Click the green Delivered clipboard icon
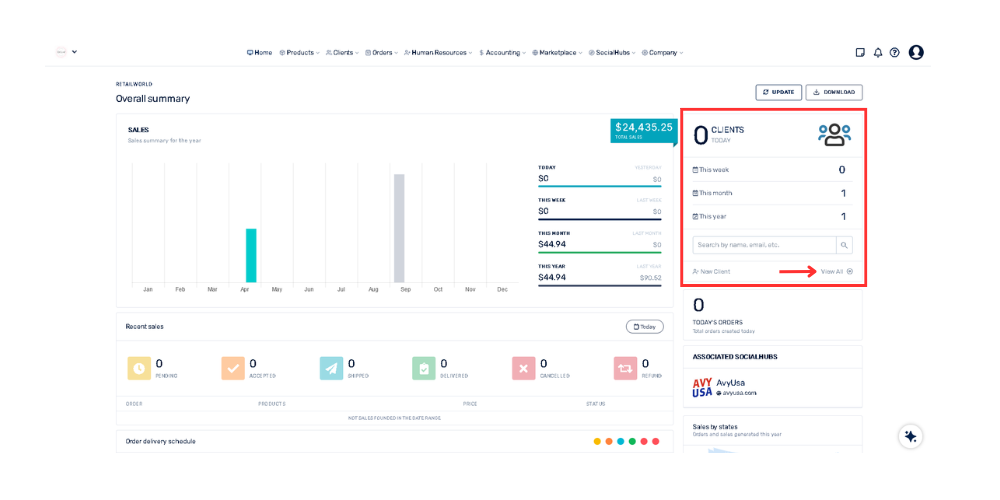Screen dimensions: 1000x500 [424, 369]
